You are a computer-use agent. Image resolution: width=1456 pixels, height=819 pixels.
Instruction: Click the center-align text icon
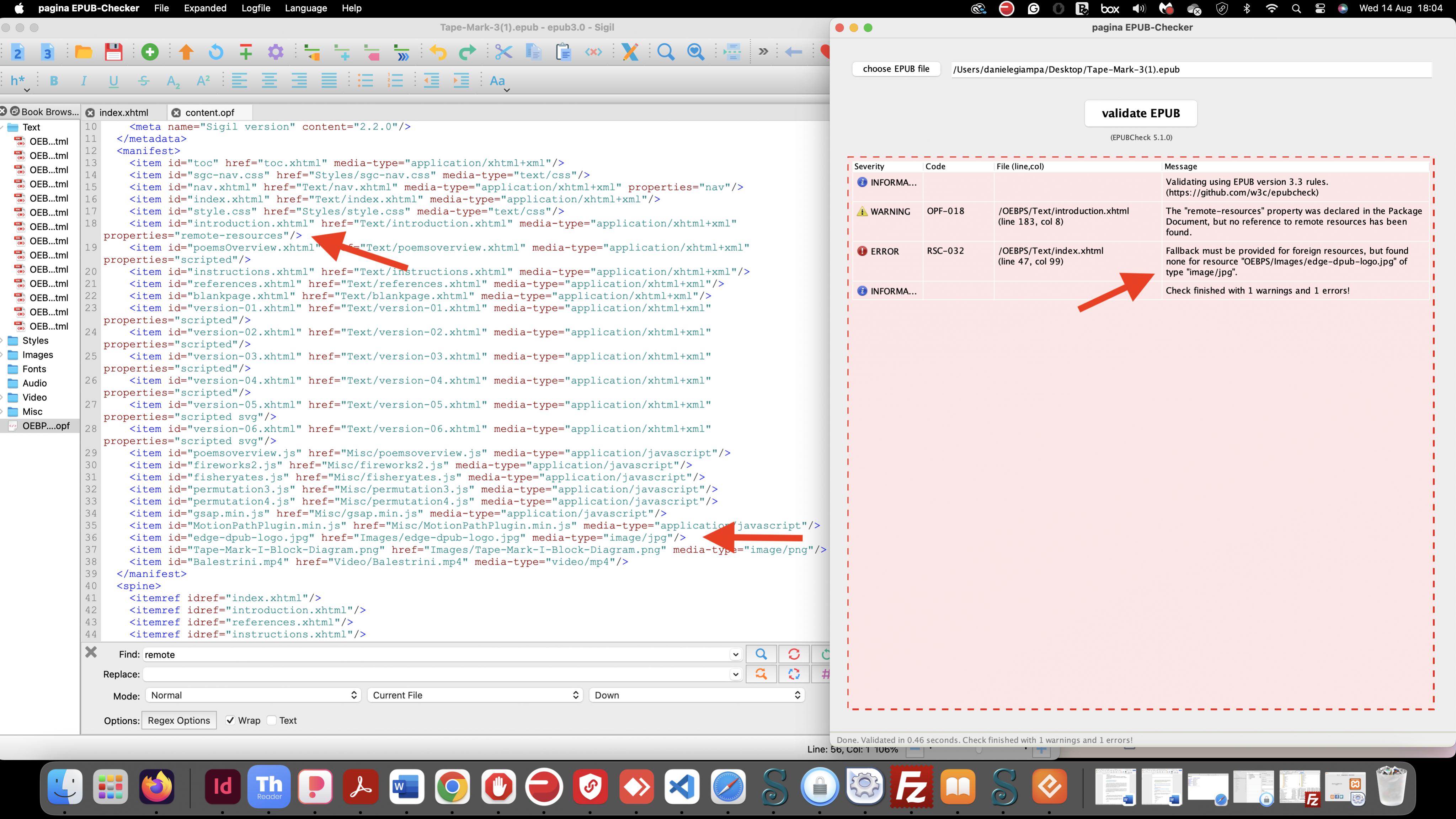coord(269,81)
